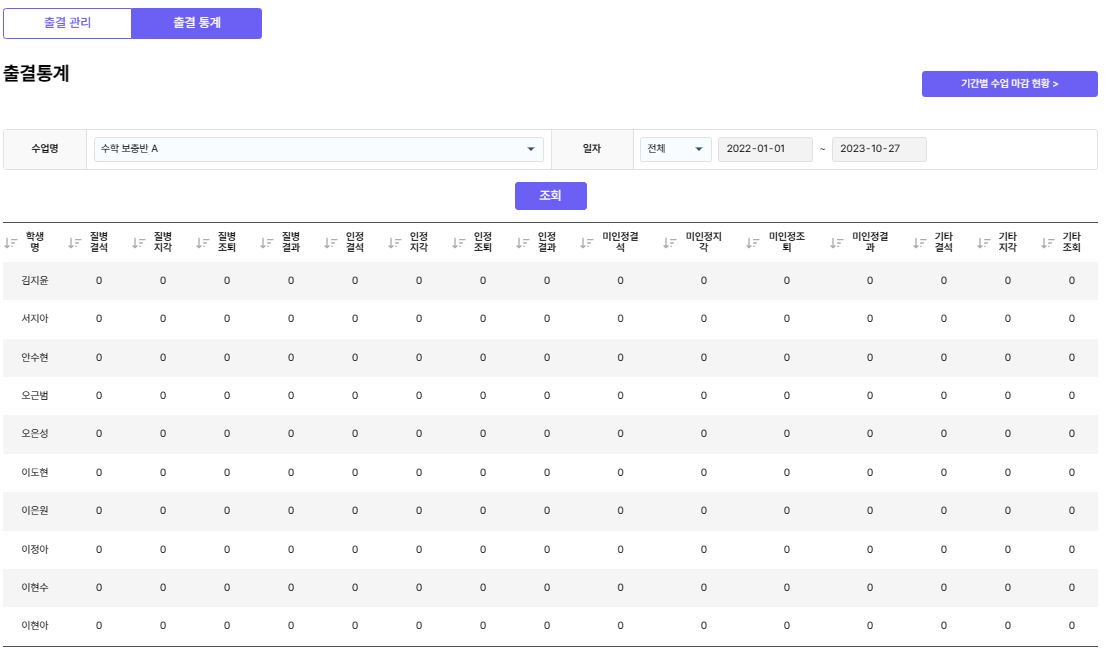This screenshot has width=1108, height=650.
Task: Click 김지윤's 질병결석 value cell
Action: [99, 280]
